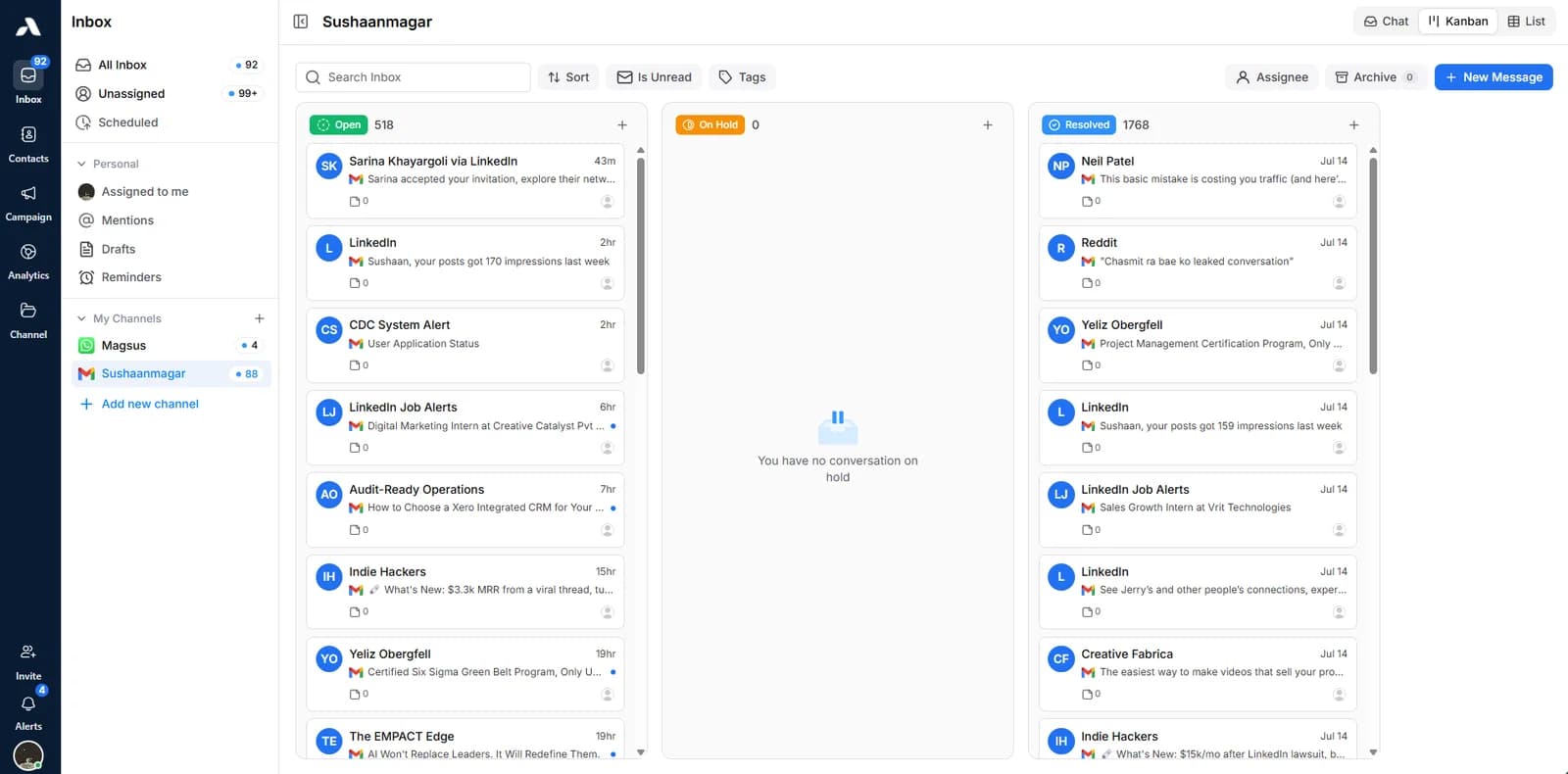This screenshot has height=774, width=1568.
Task: Click the Invite people icon
Action: (28, 652)
